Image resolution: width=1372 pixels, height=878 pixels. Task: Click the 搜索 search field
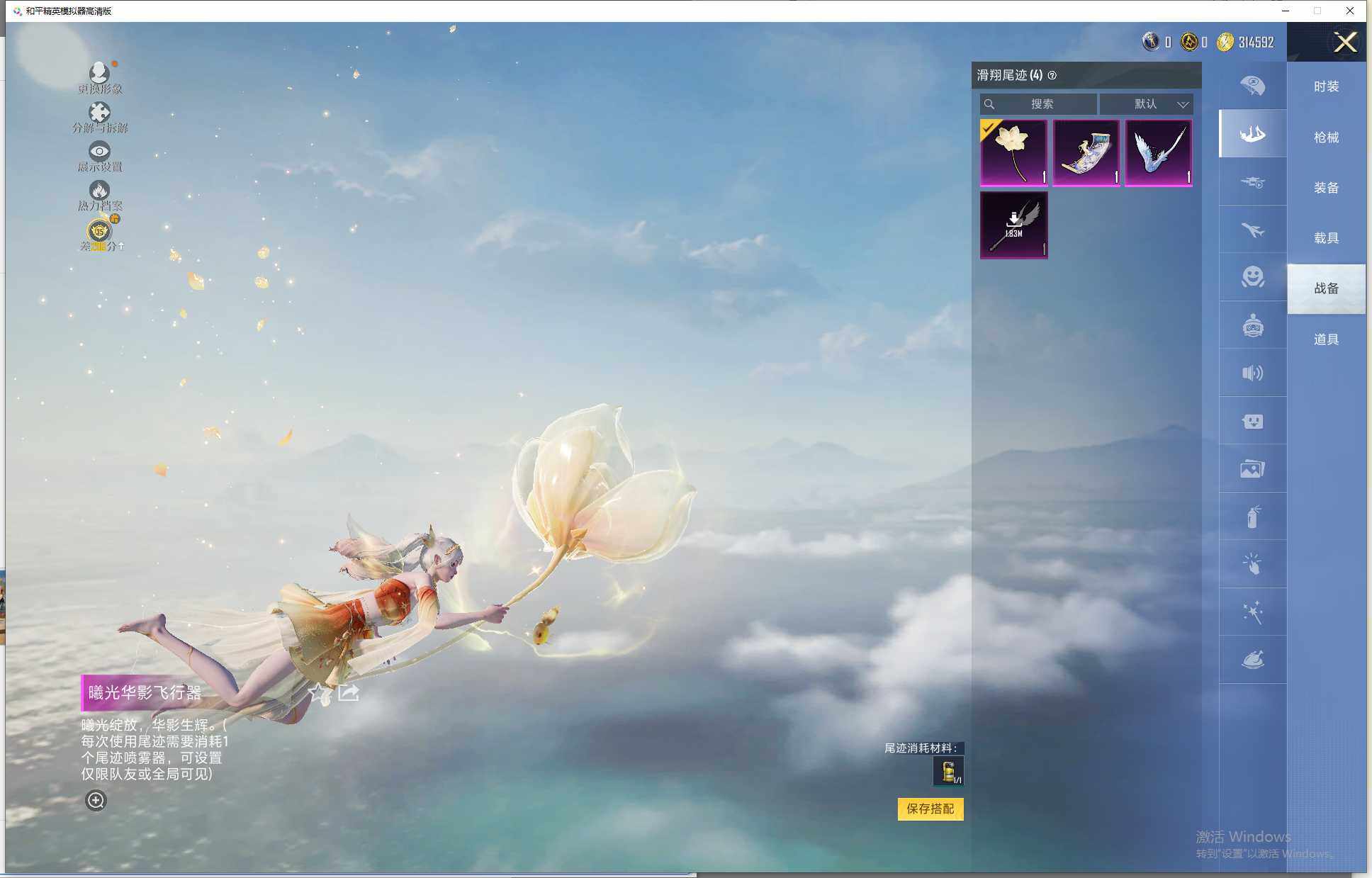click(x=1040, y=104)
